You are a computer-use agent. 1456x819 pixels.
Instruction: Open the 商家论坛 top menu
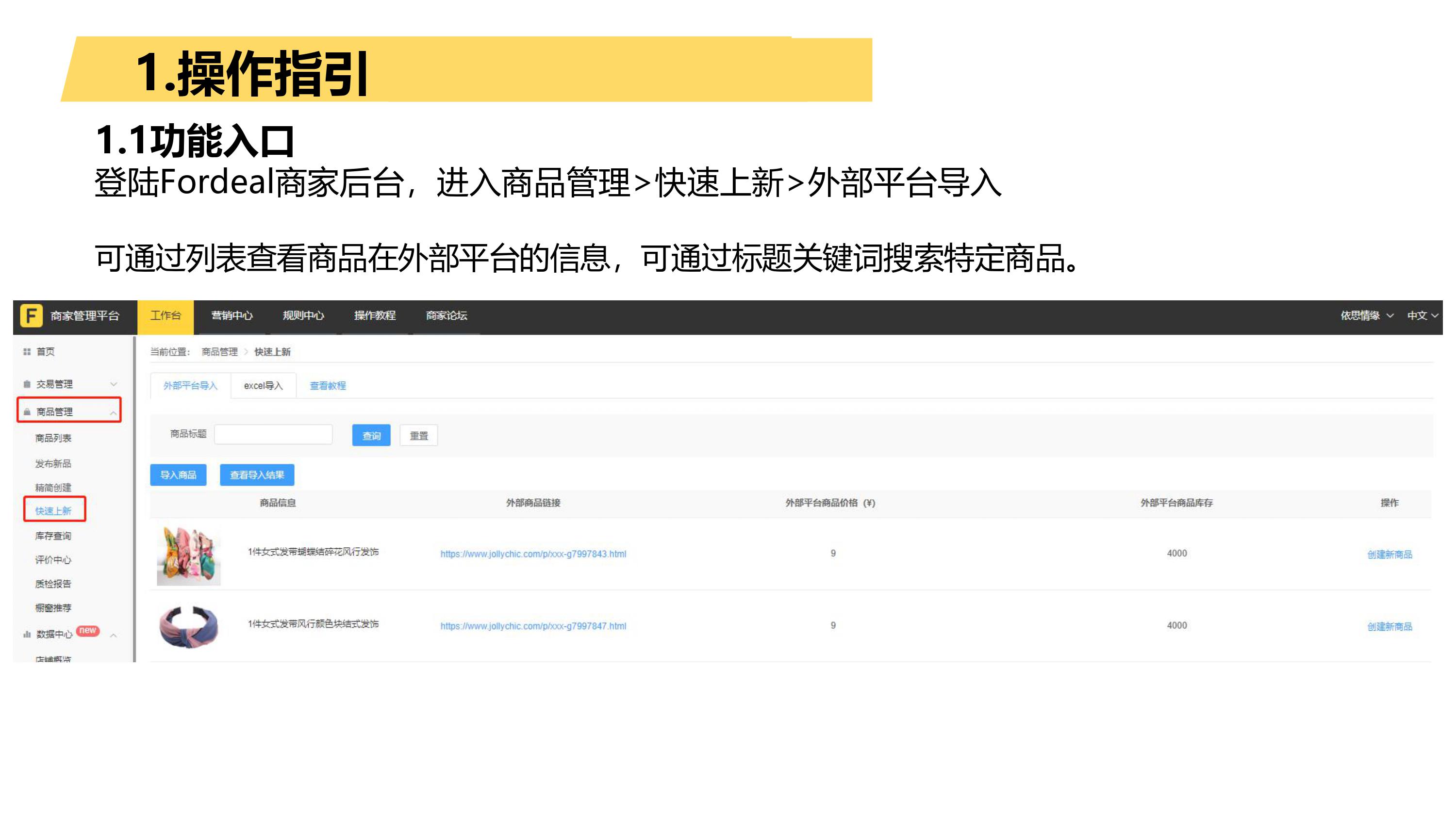tap(447, 316)
